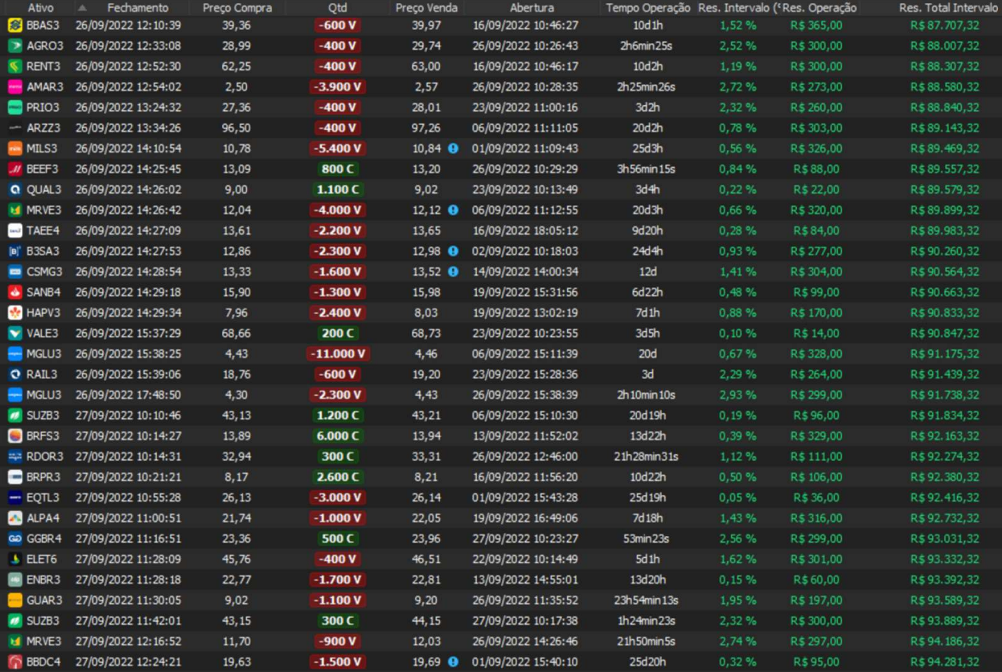The height and width of the screenshot is (672, 1002).
Task: Click the Tempo Operação column header
Action: 647,7
